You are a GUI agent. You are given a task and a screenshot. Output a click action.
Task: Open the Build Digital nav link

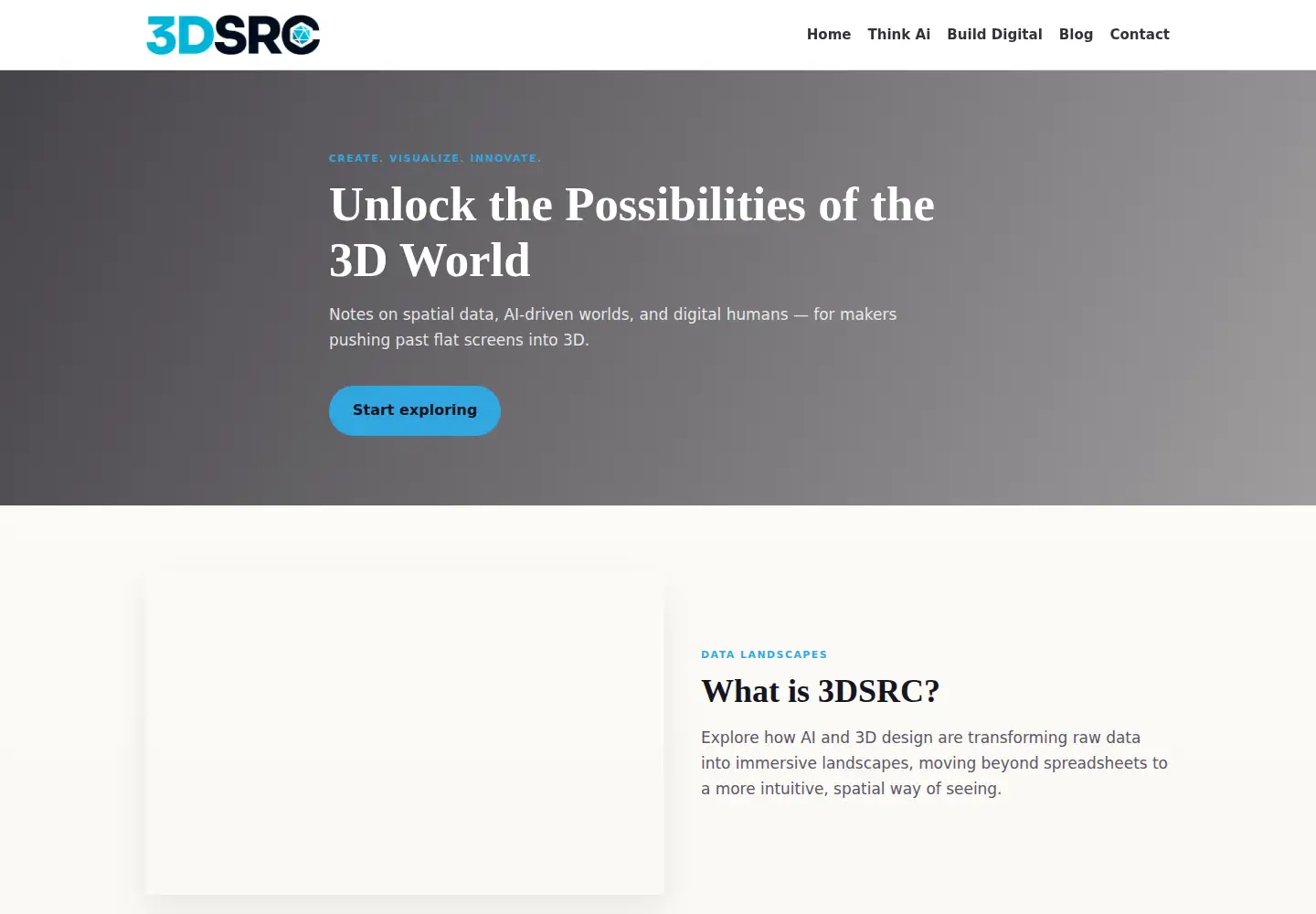point(994,35)
